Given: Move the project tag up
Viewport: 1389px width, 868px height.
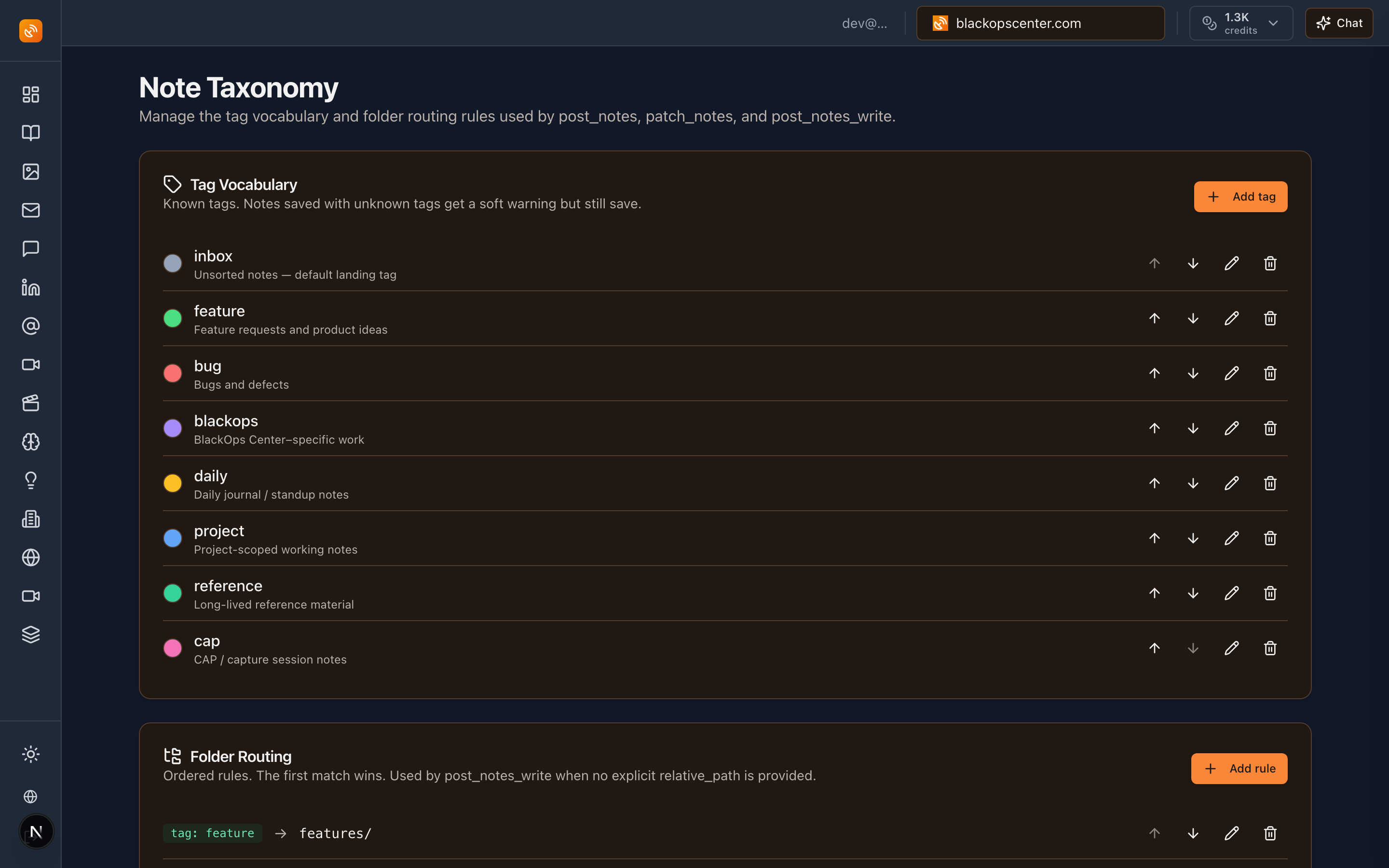Looking at the screenshot, I should tap(1154, 538).
